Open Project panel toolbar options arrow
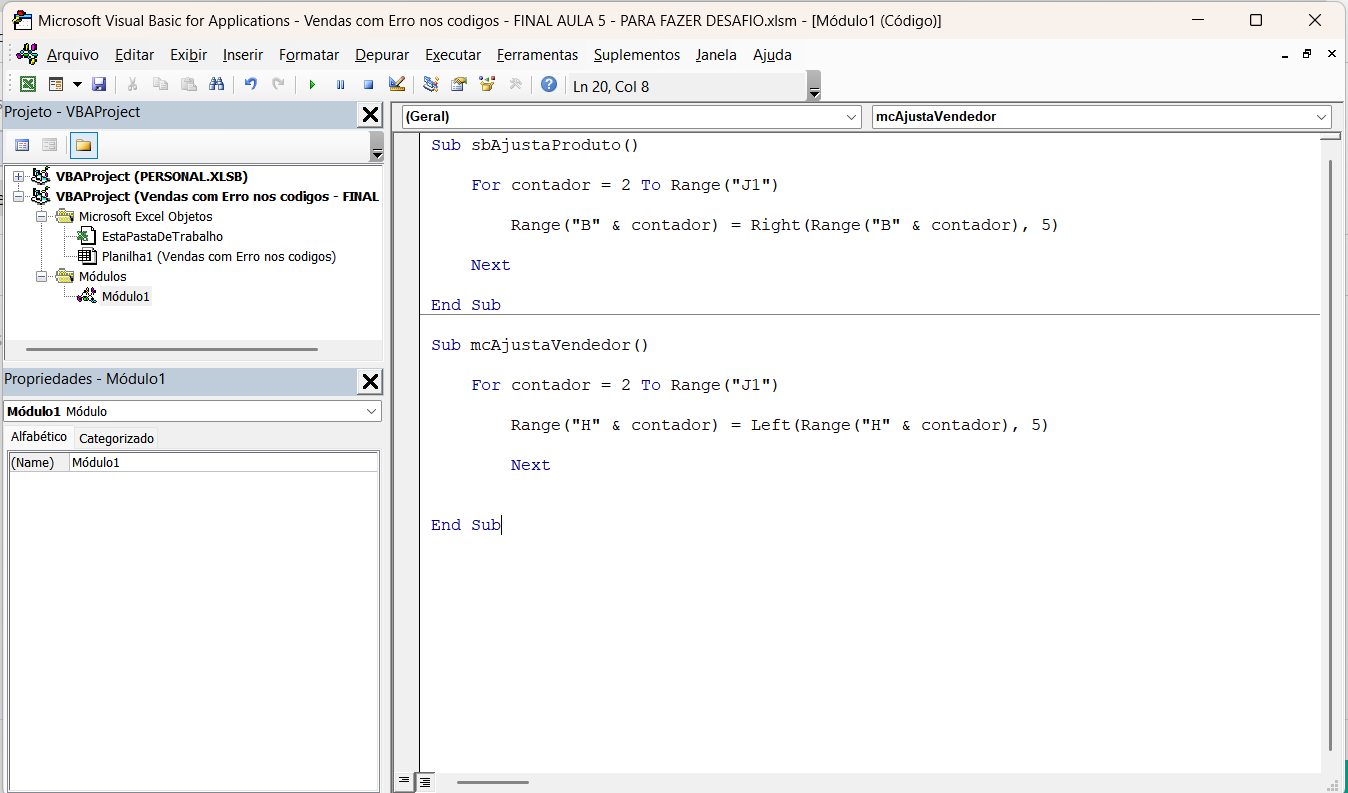 tap(377, 146)
